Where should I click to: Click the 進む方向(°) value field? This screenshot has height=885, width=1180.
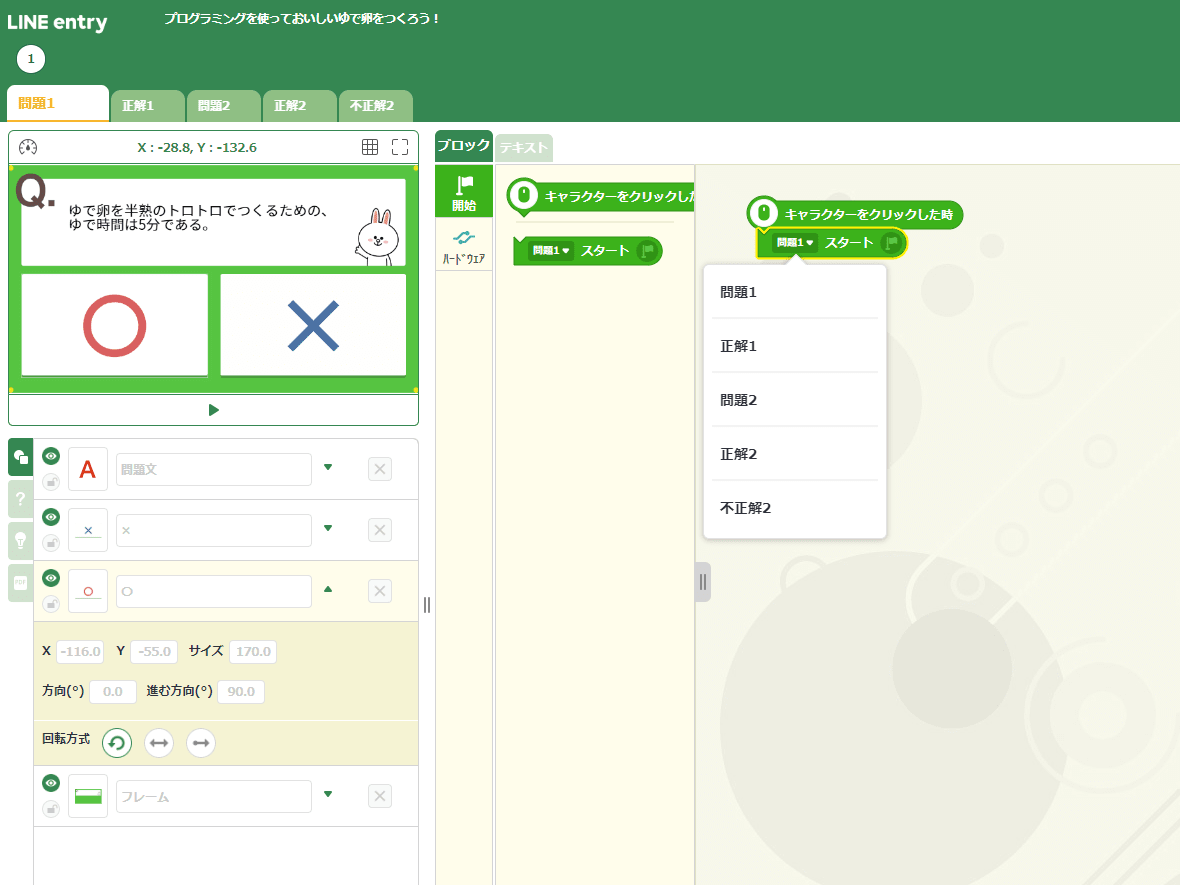241,692
